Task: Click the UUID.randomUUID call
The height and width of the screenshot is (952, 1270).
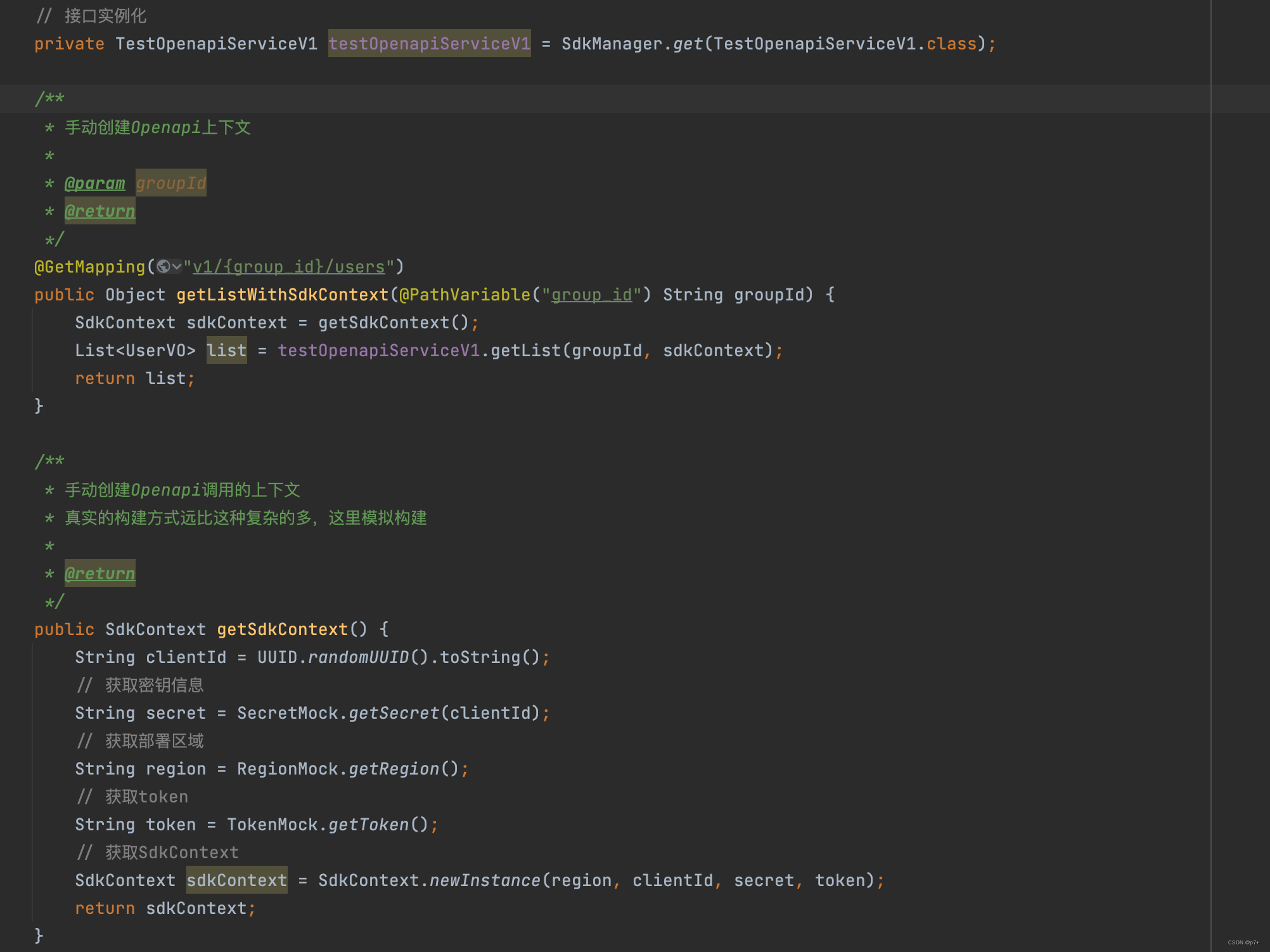Action: 358,657
